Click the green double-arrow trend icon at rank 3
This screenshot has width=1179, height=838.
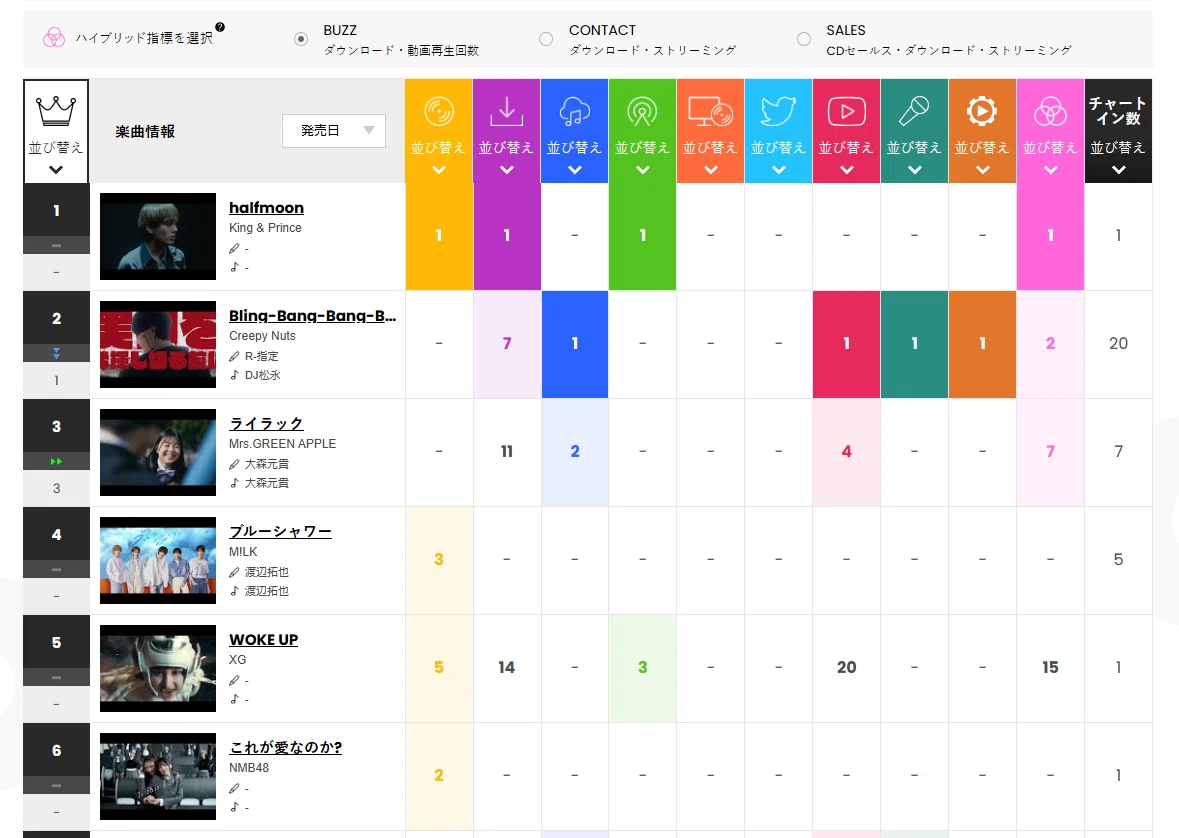[x=56, y=461]
